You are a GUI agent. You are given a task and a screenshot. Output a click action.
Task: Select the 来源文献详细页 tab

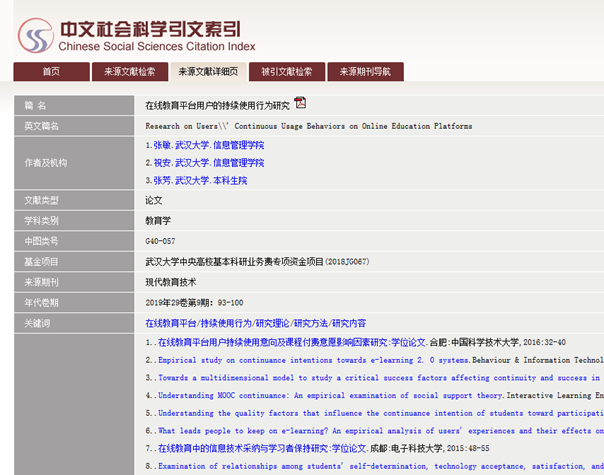pos(208,72)
